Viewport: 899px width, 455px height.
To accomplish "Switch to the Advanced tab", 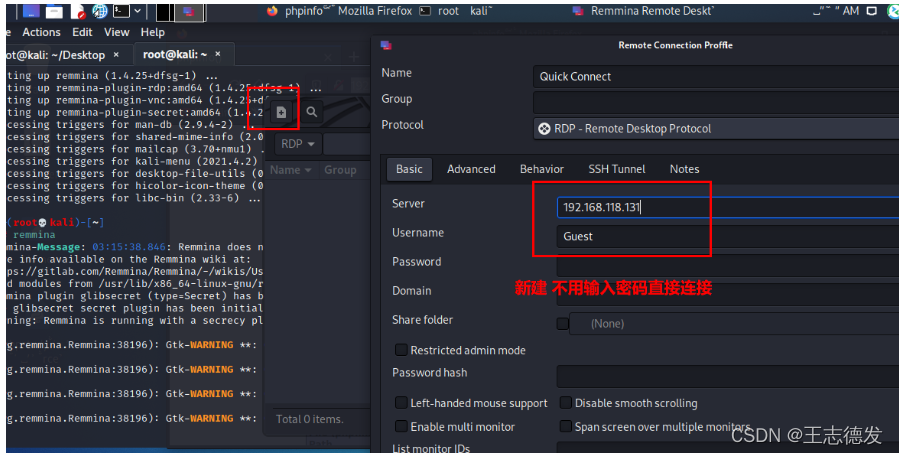I will click(471, 169).
